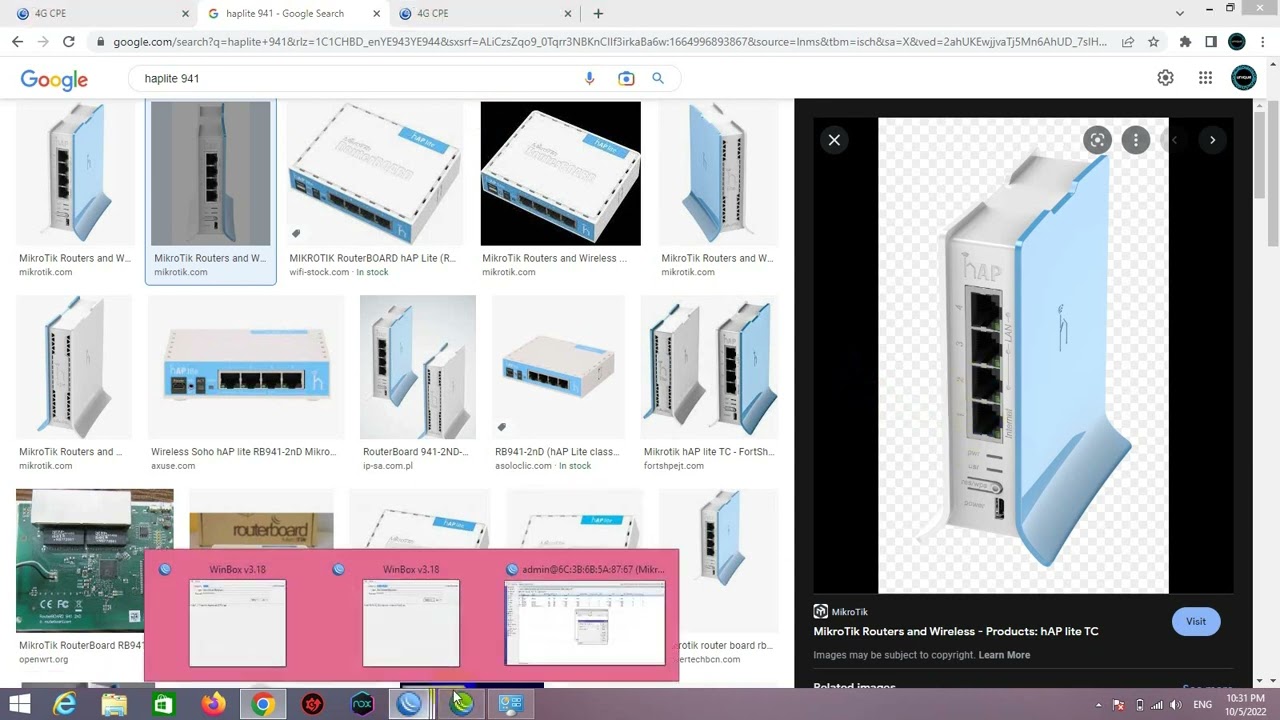
Task: Click the Google logo
Action: [54, 79]
